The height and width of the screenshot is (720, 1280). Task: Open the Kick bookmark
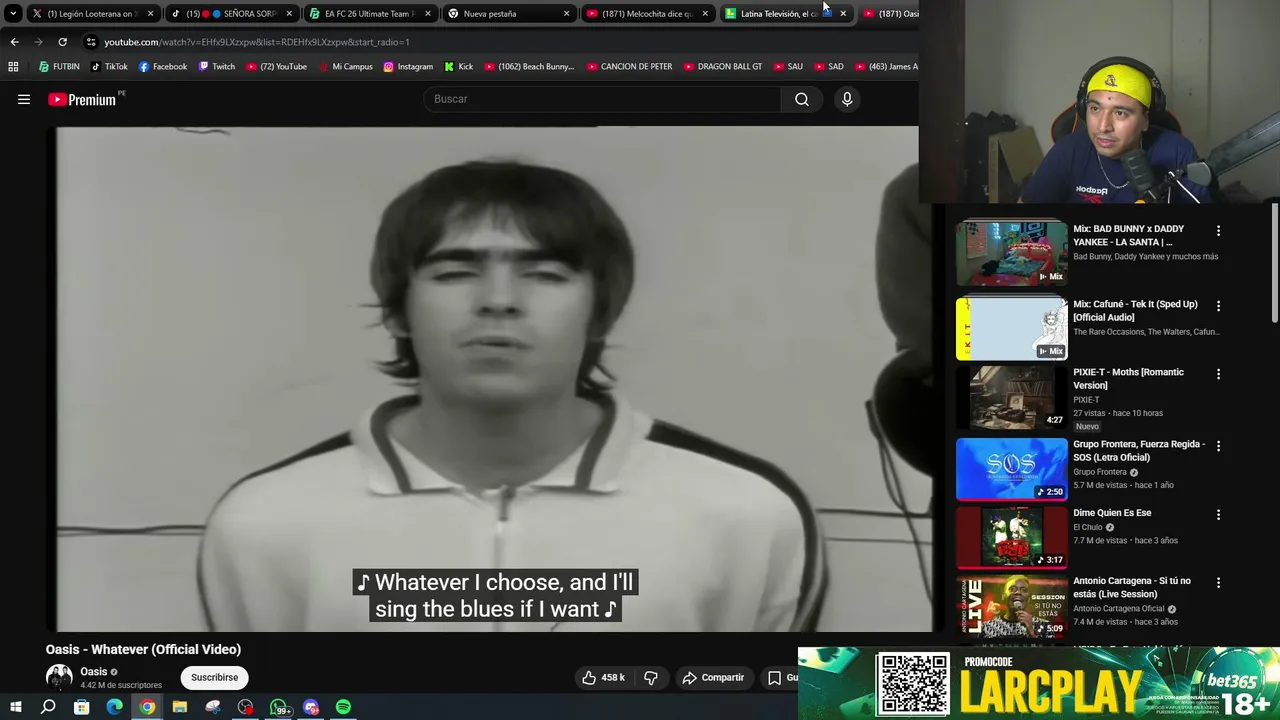click(458, 67)
